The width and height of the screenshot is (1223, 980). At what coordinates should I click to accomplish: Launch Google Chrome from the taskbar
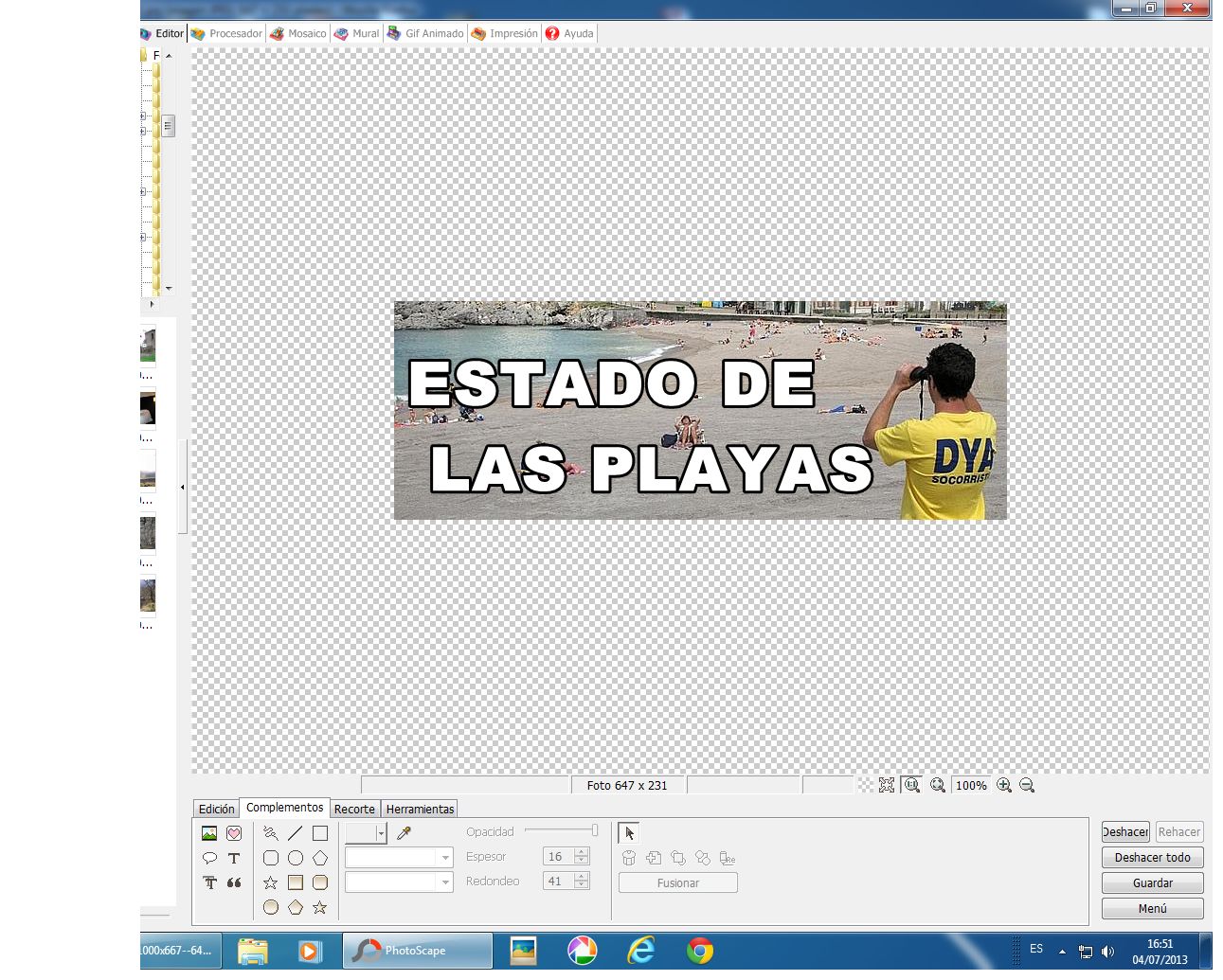[x=700, y=951]
